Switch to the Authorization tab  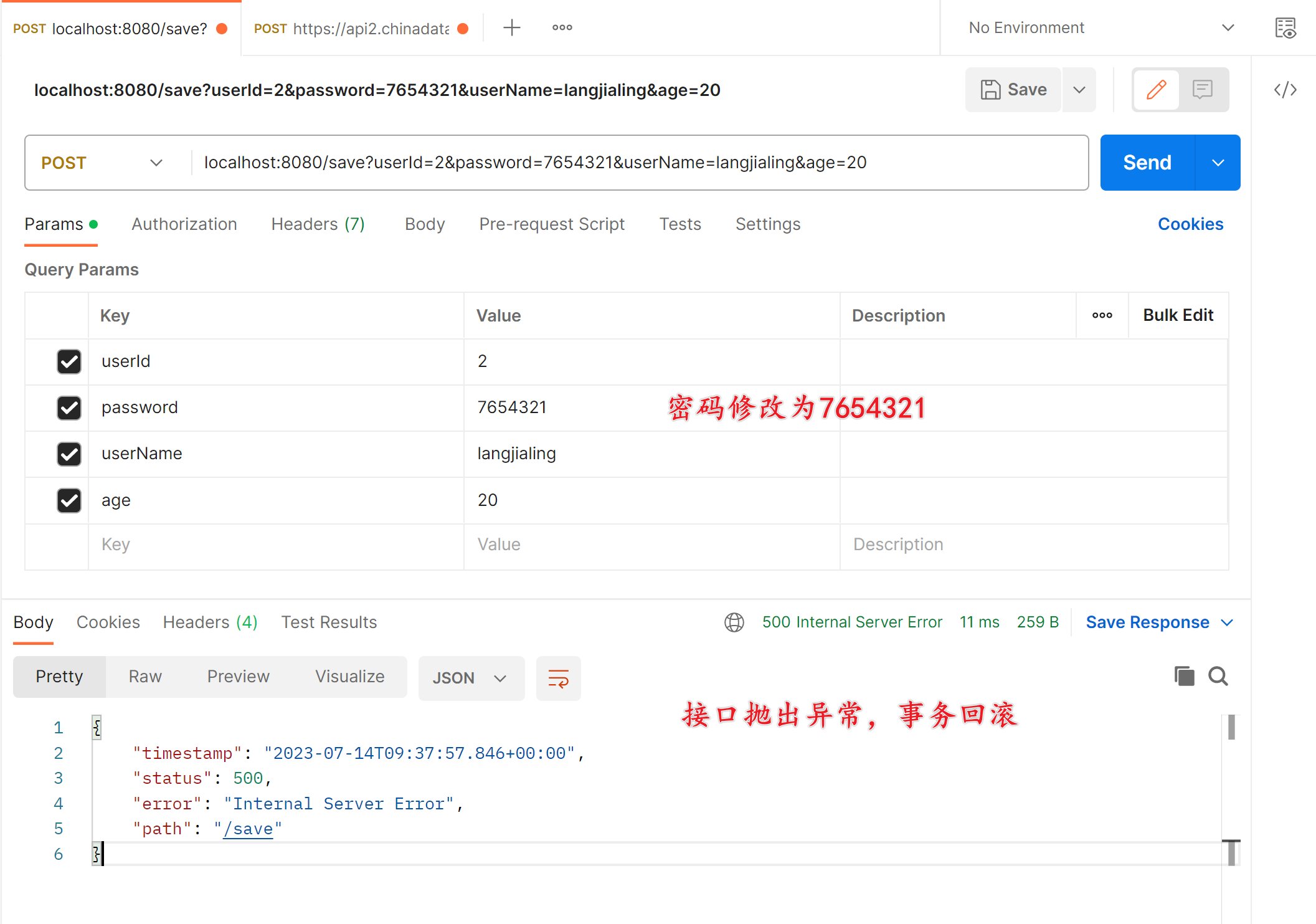pyautogui.click(x=184, y=224)
